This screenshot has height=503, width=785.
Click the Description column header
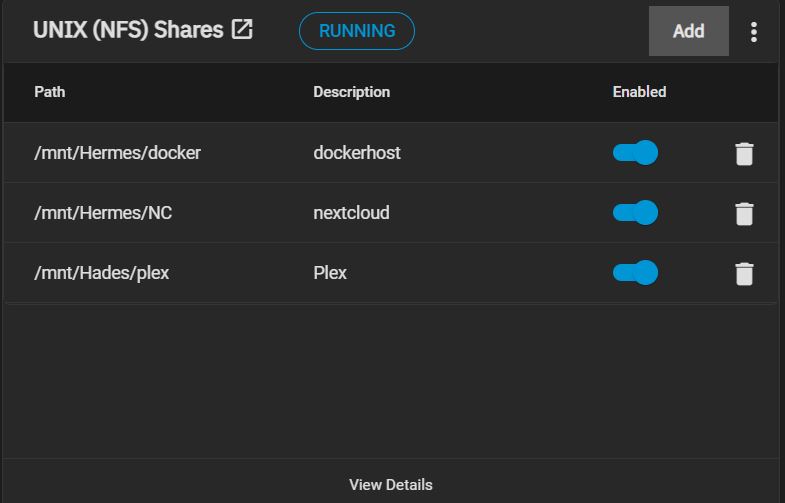351,92
